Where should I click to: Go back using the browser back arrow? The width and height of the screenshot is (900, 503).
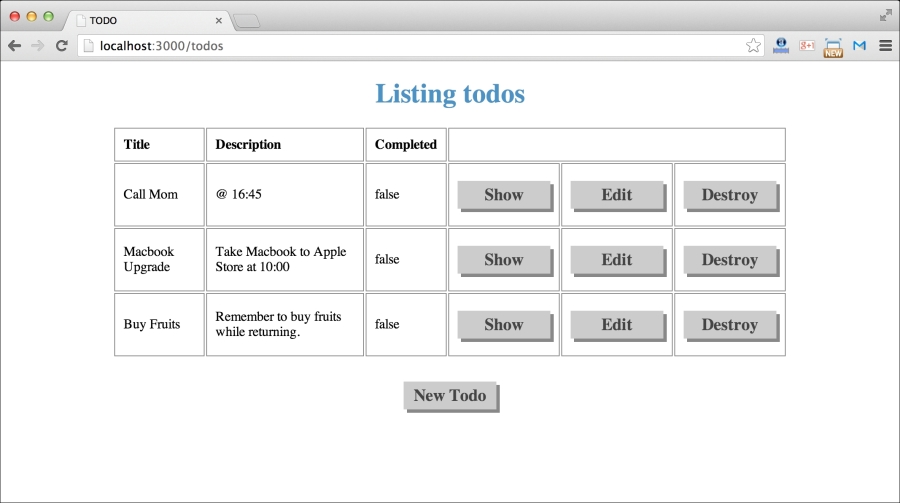14,45
